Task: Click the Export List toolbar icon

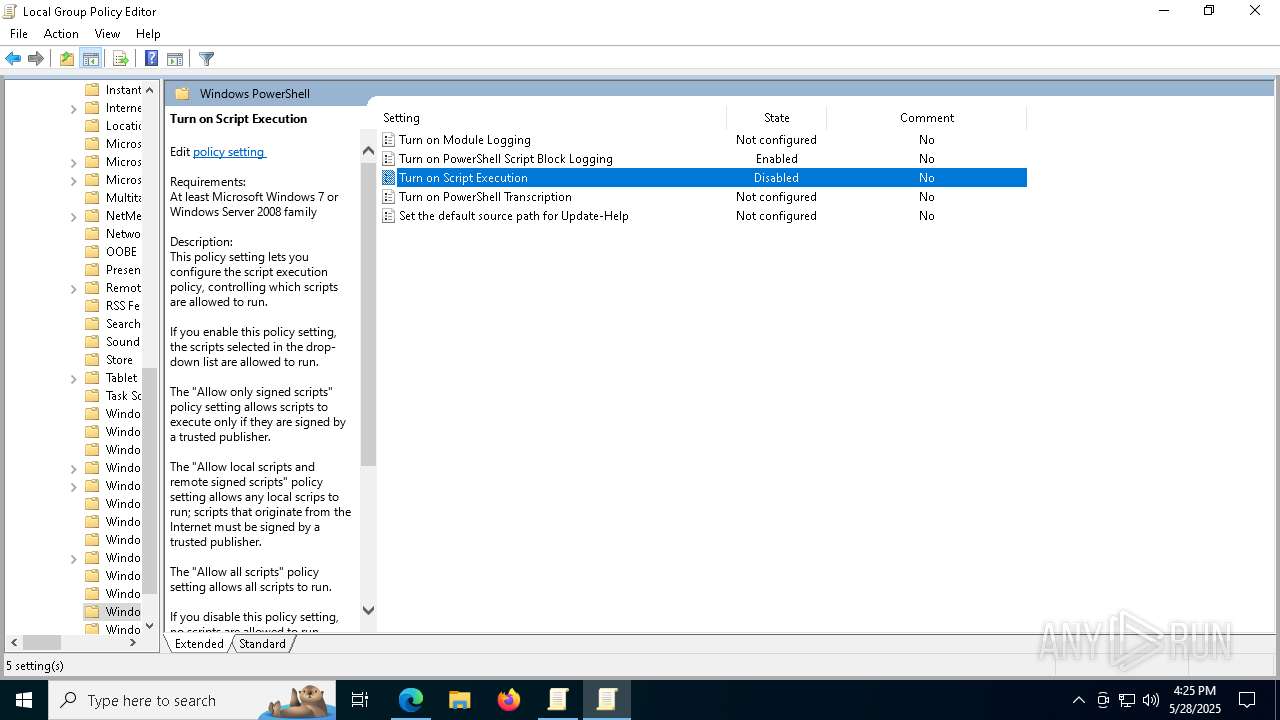Action: coord(120,59)
